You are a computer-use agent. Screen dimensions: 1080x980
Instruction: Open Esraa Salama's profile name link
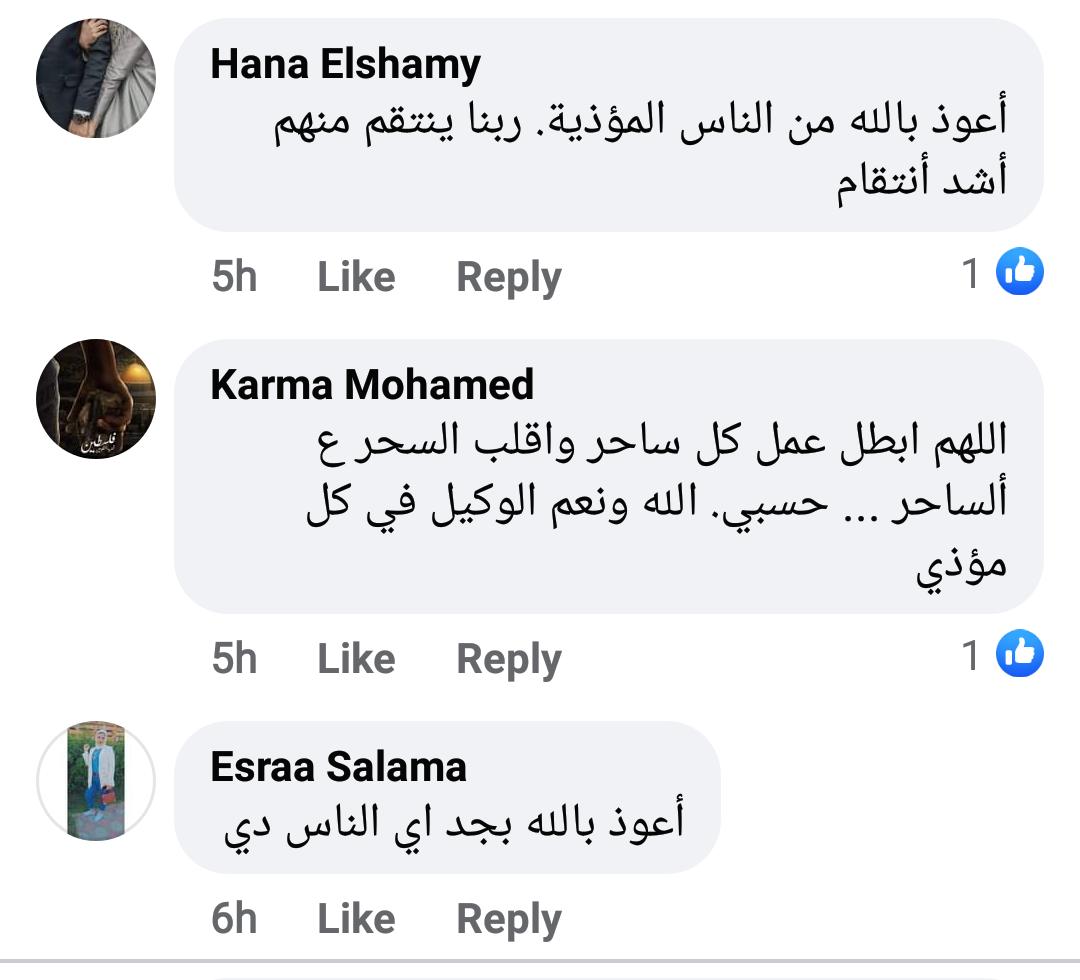pos(339,767)
